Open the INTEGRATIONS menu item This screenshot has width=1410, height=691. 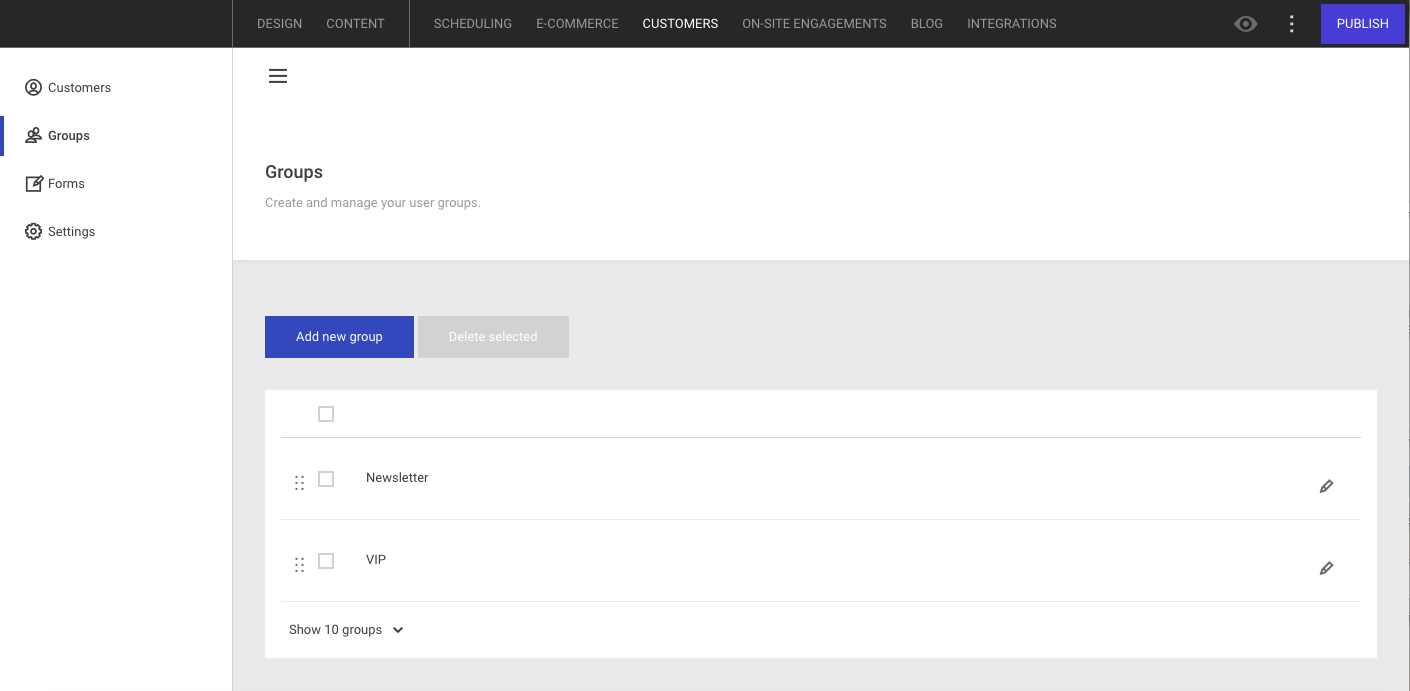coord(1011,23)
